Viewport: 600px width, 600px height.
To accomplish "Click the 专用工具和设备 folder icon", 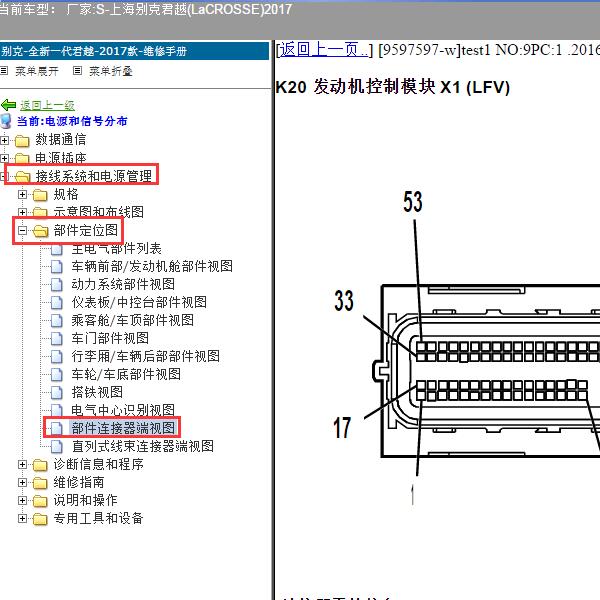I will coord(40,518).
